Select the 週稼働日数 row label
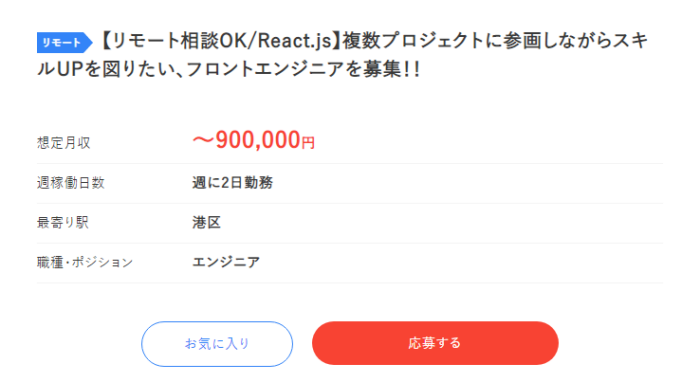700x382 pixels. (71, 183)
